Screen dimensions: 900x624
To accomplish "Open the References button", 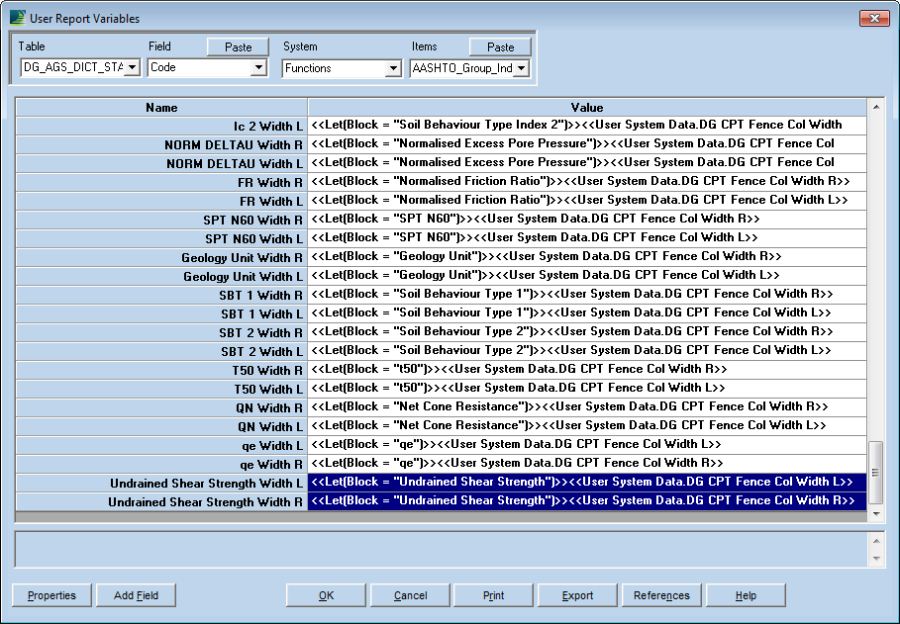I will 661,595.
